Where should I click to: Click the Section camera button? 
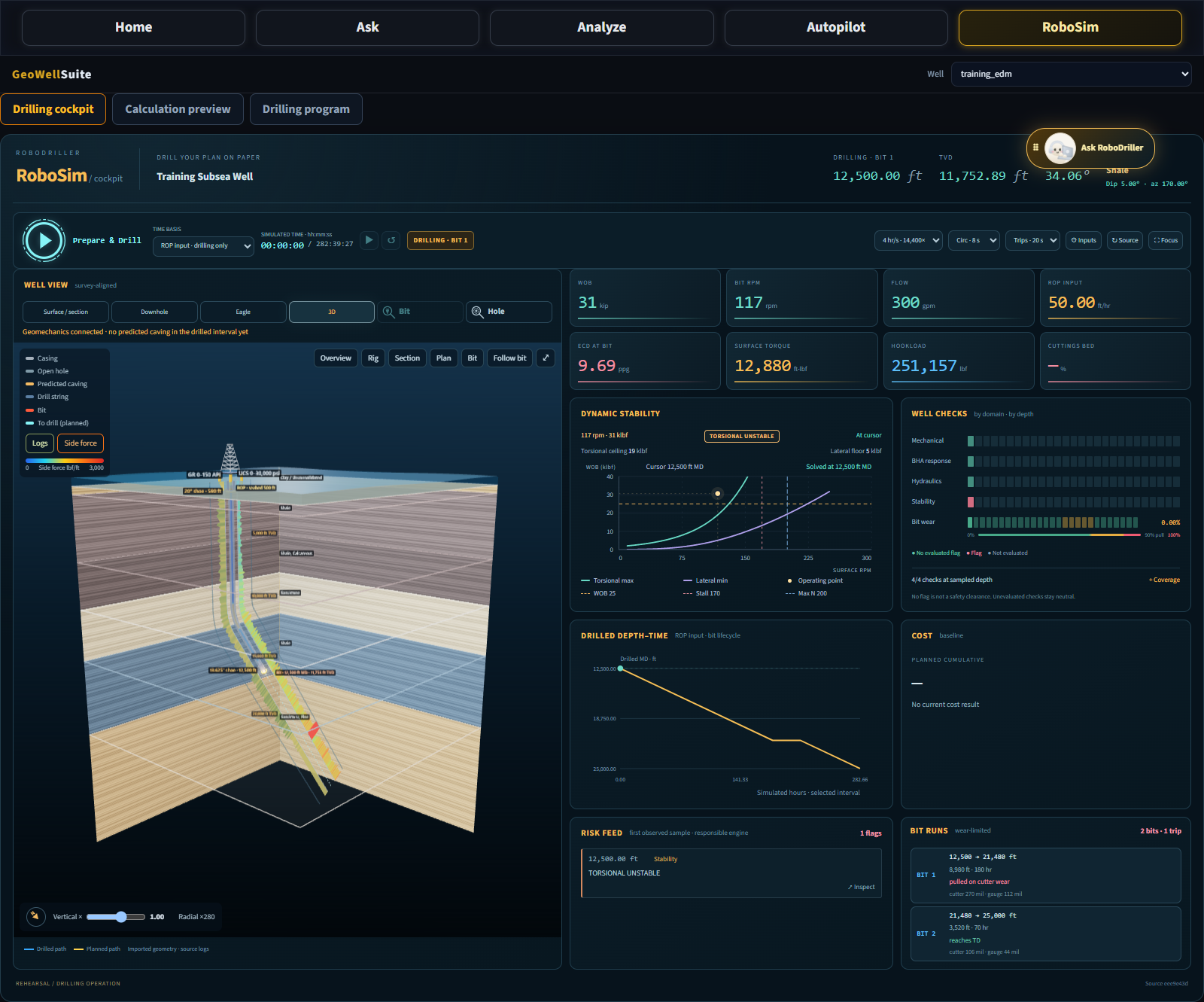pos(407,358)
